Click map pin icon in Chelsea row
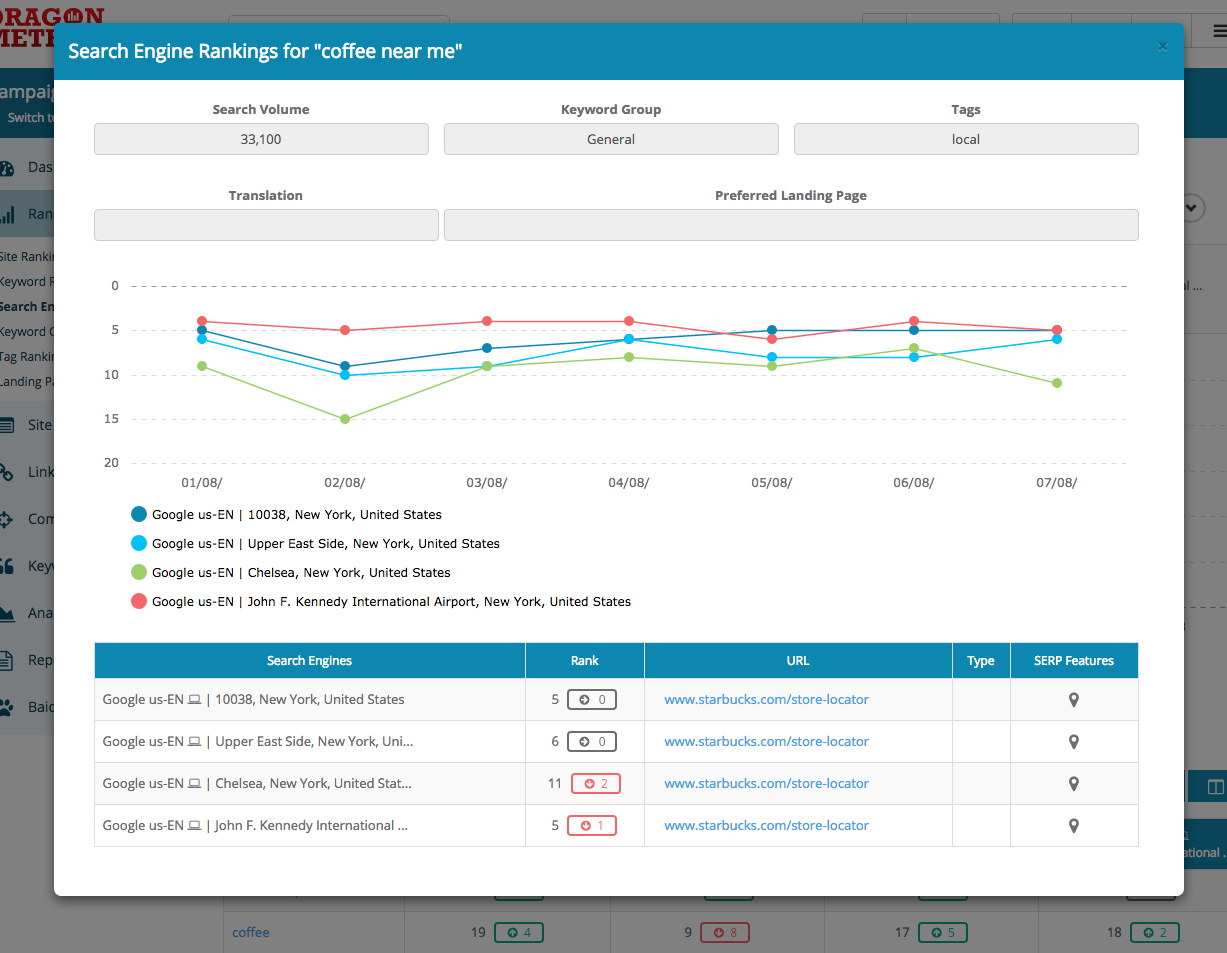The width and height of the screenshot is (1227, 953). click(x=1074, y=784)
